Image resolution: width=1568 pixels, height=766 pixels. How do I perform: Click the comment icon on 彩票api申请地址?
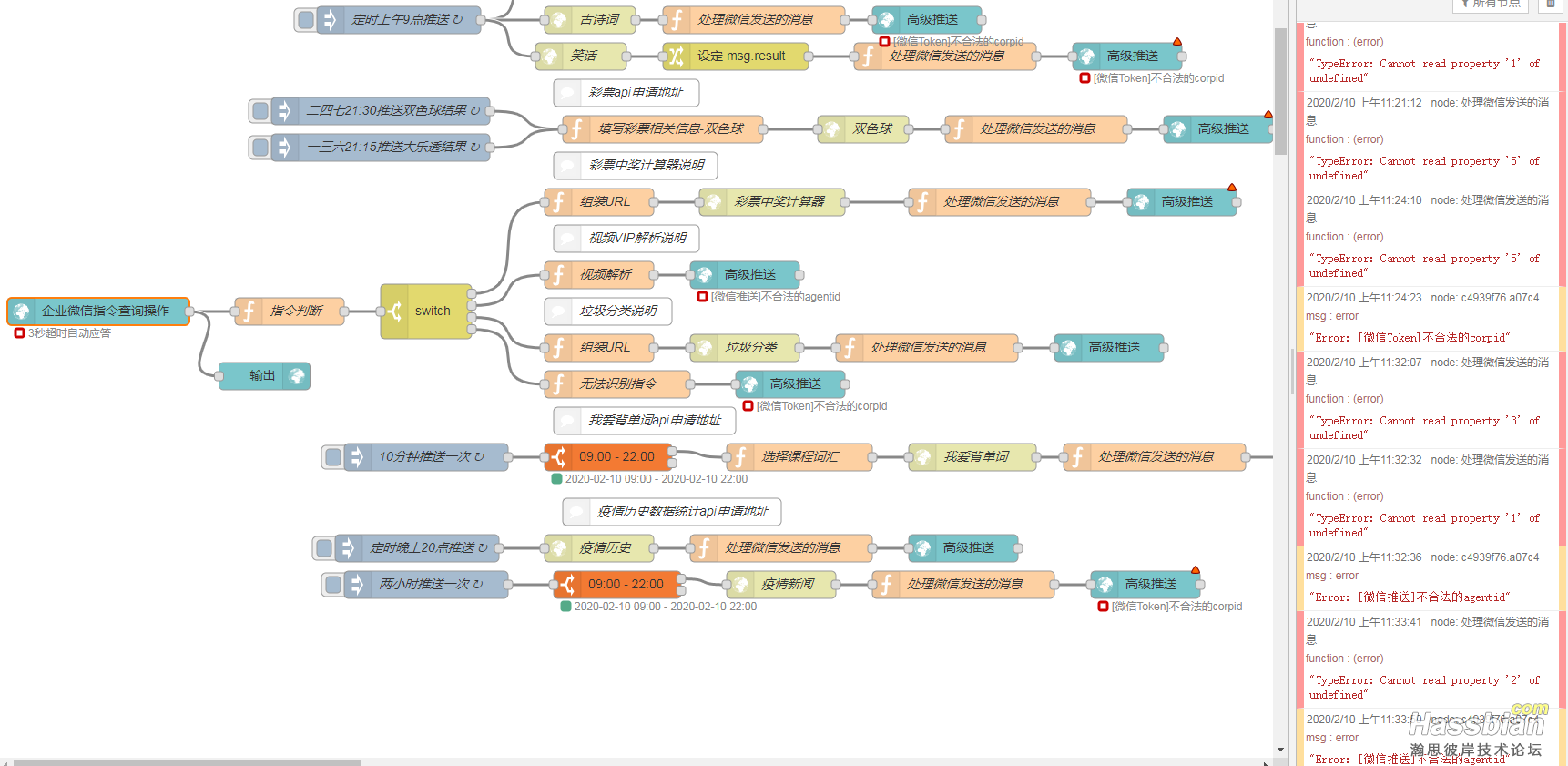567,92
